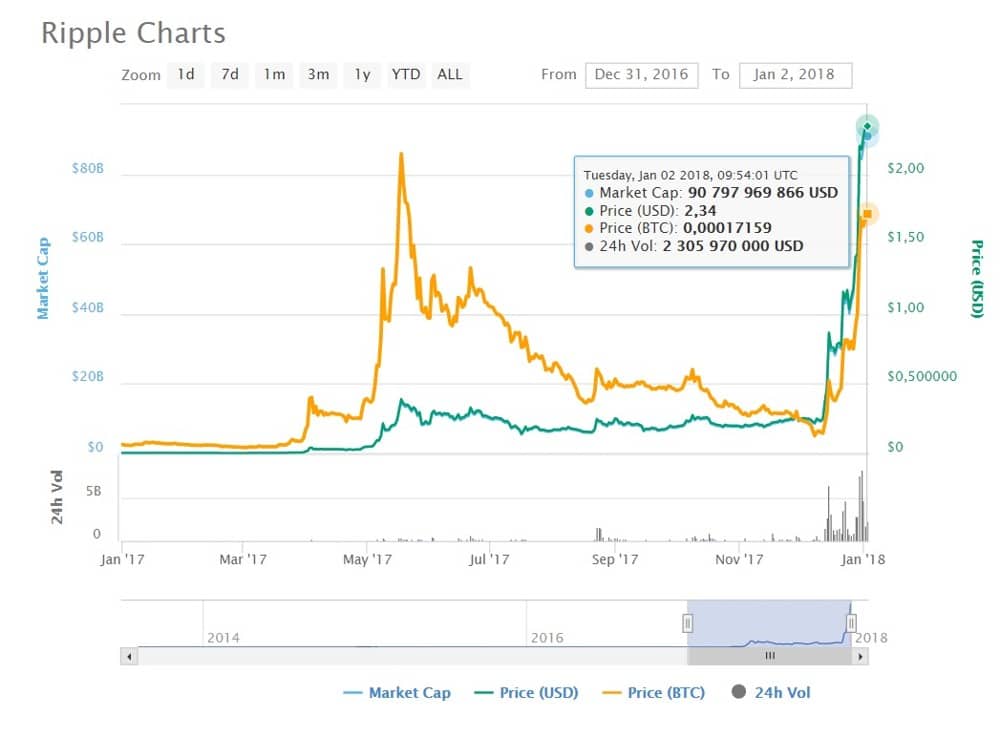Click the Ripple Charts heading

coord(133,33)
